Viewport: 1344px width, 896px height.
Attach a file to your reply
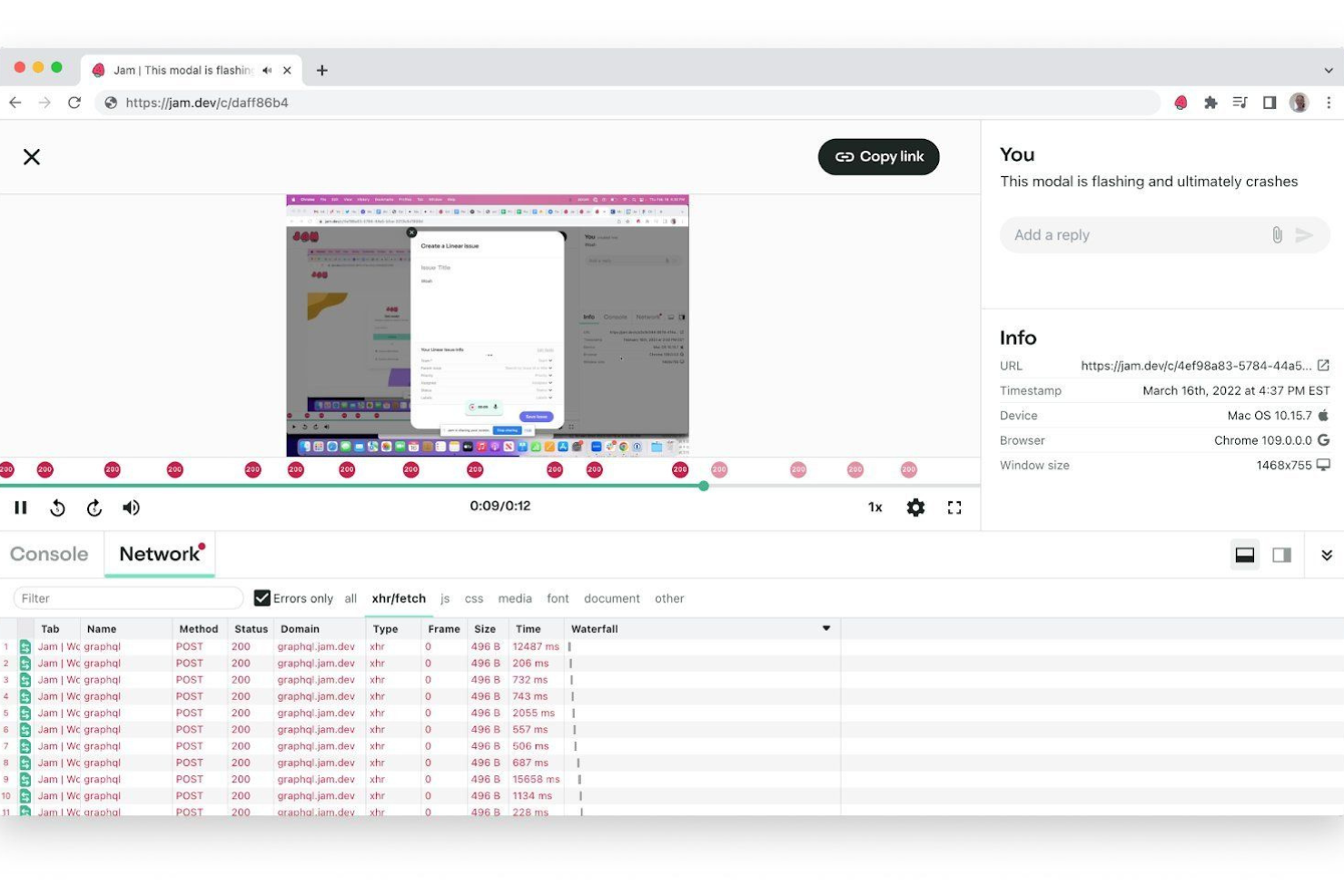click(x=1276, y=234)
